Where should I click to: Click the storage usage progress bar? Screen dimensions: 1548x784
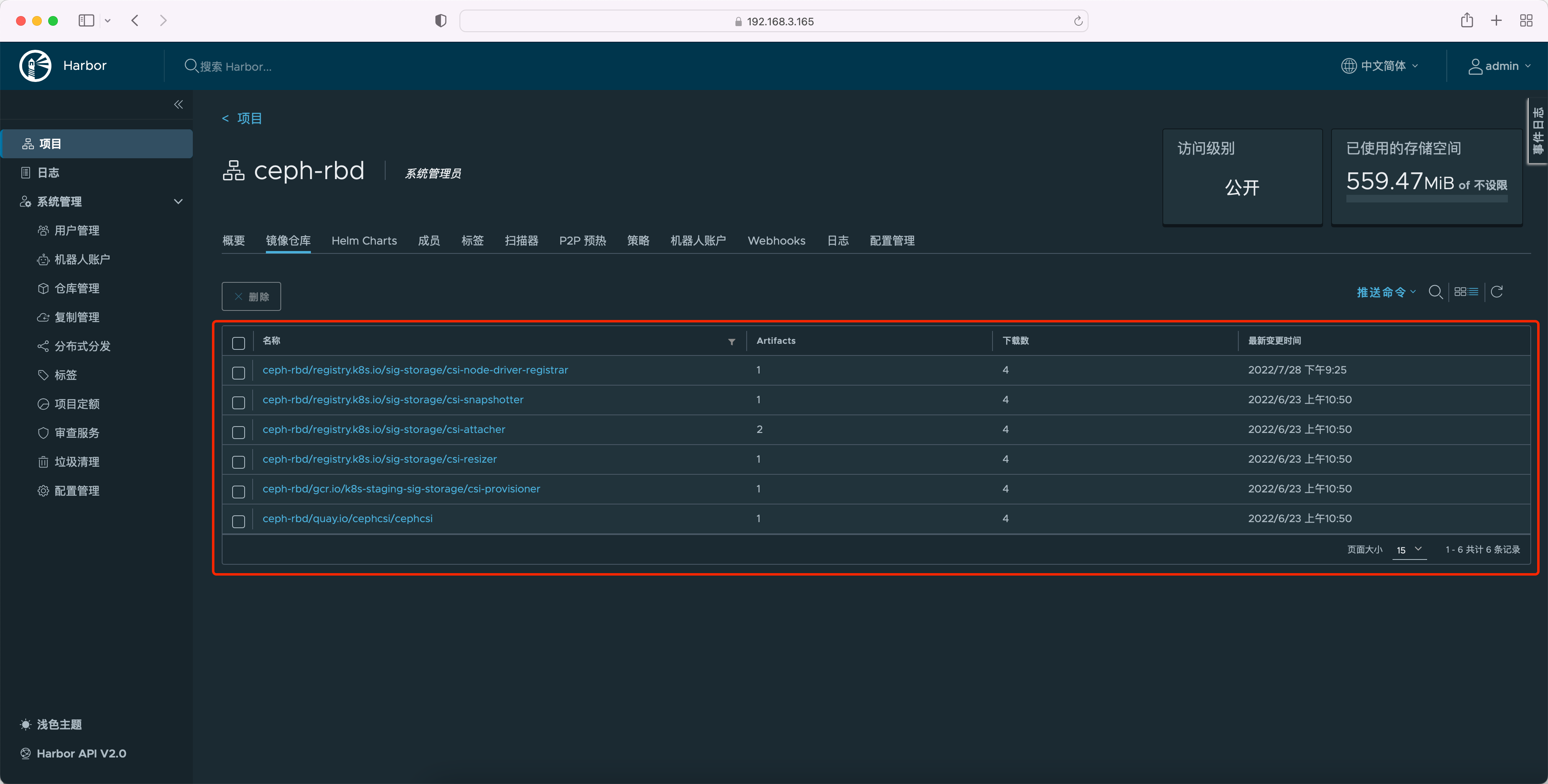pyautogui.click(x=1427, y=199)
